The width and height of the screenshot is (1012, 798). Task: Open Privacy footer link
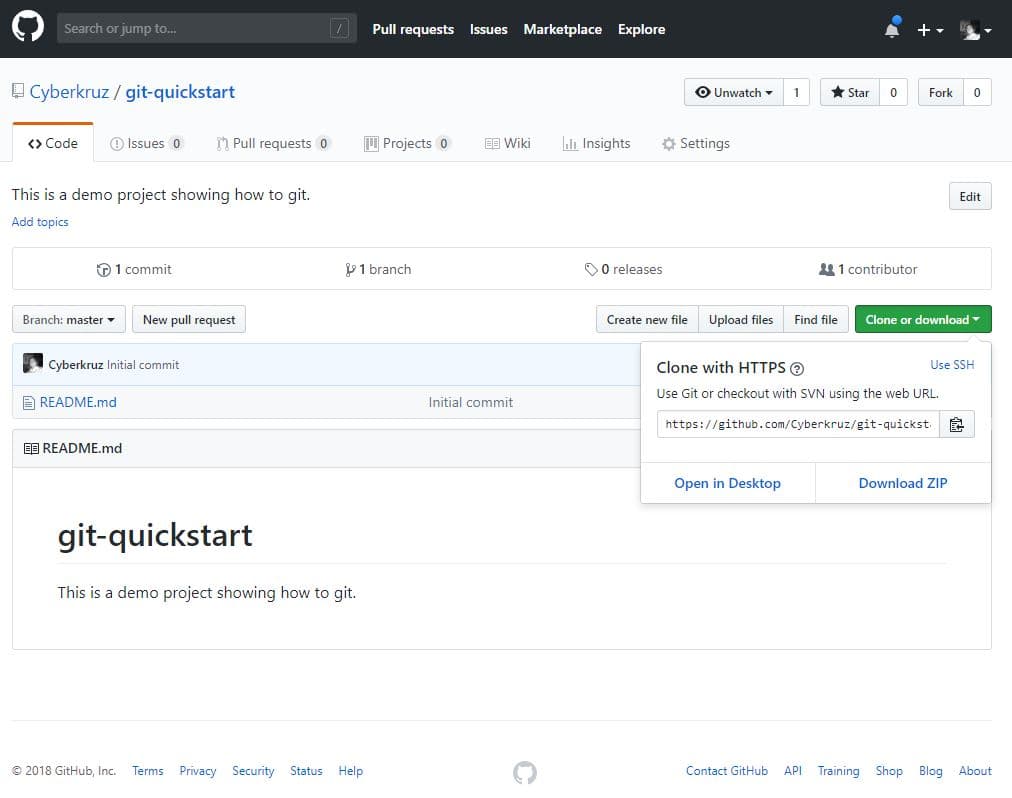[197, 770]
